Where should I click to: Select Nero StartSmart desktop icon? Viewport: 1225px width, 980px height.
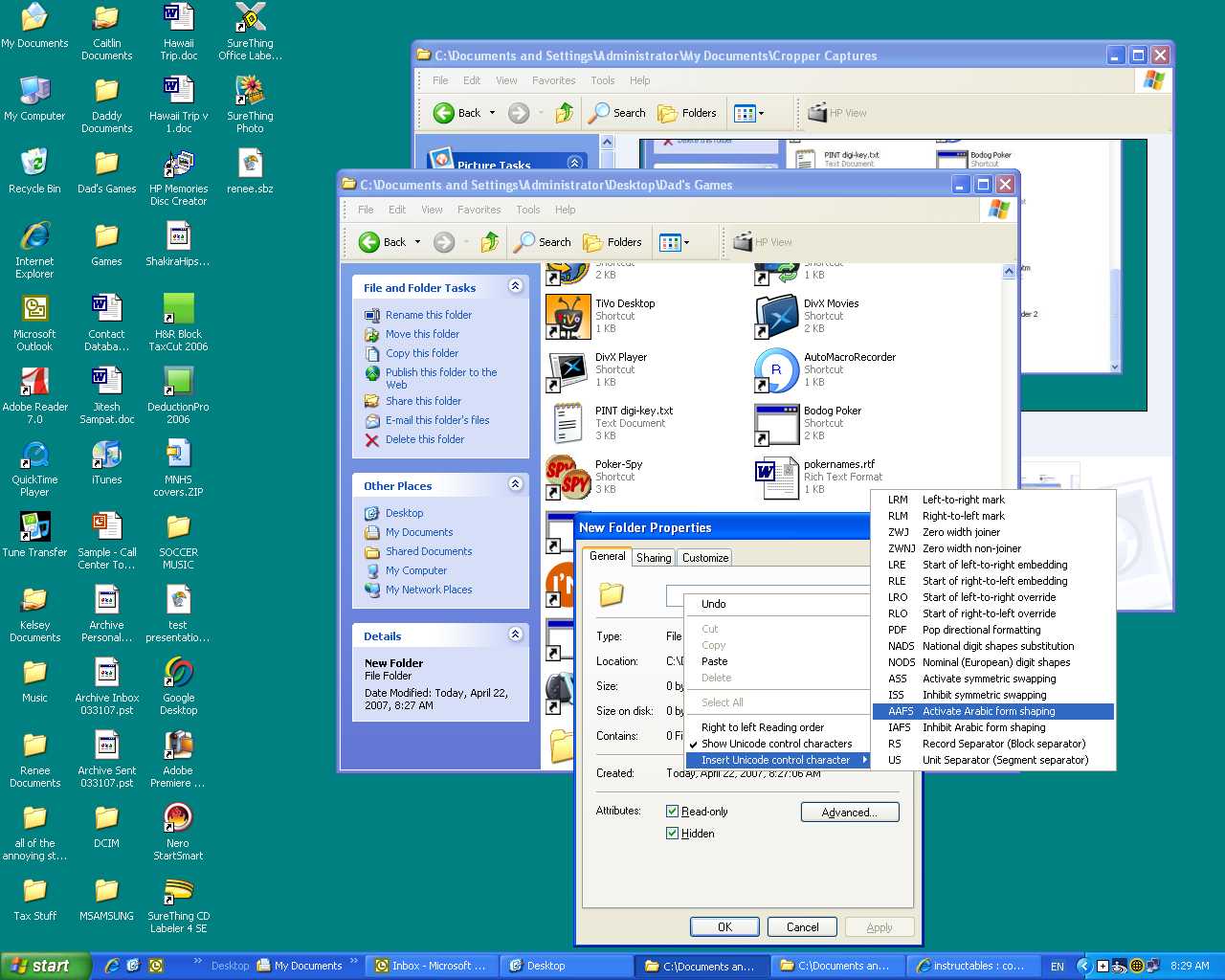[178, 832]
